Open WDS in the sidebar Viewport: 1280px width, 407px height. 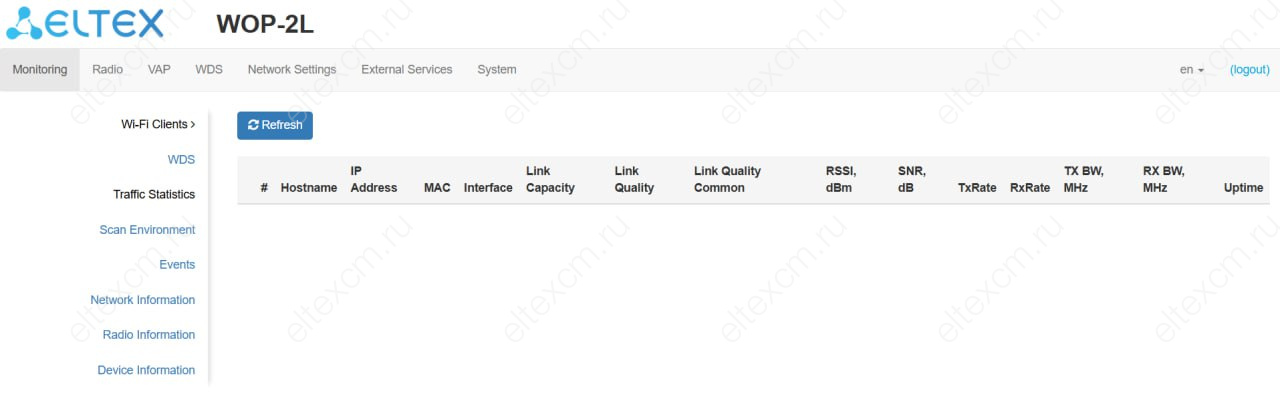(x=181, y=159)
